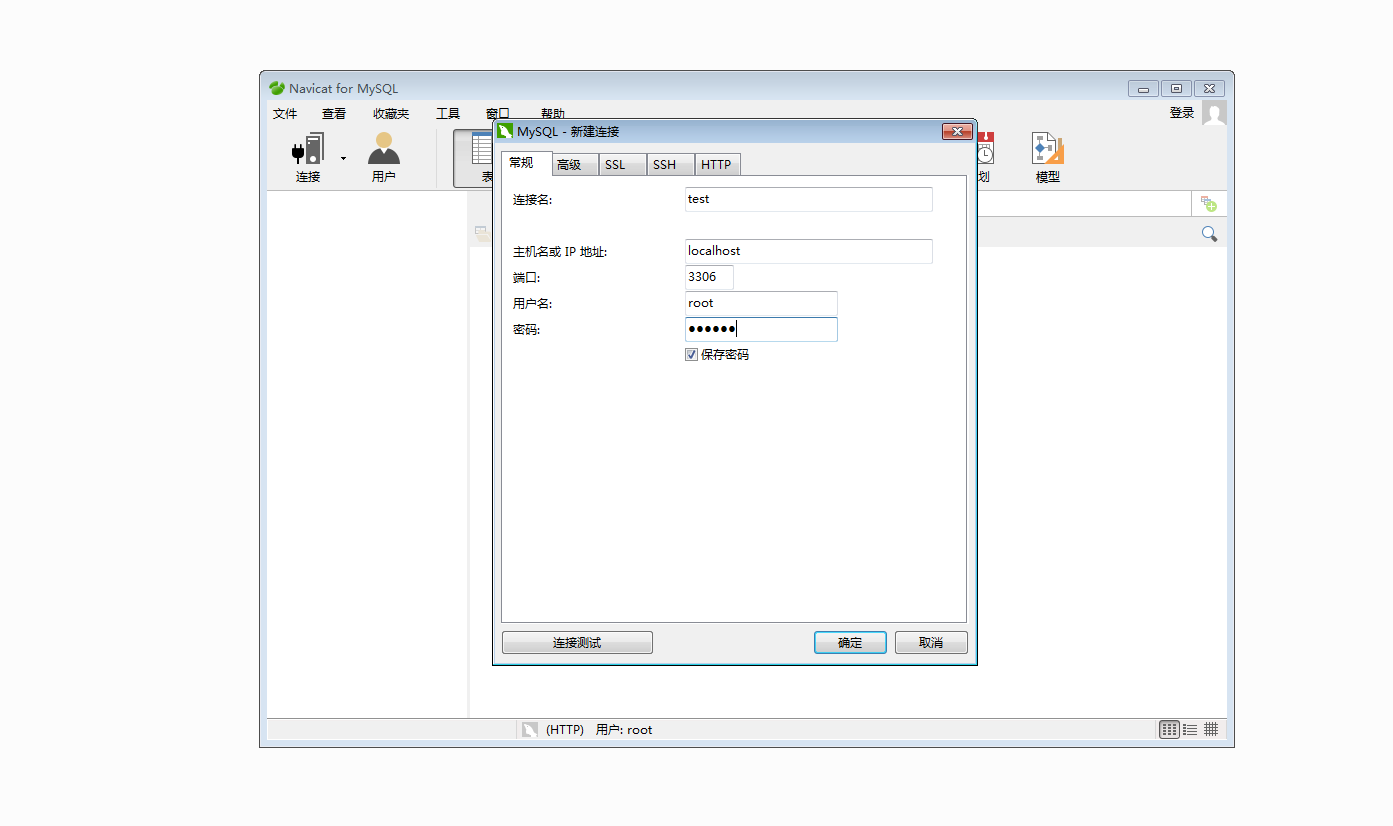Screen dimensions: 1393x826
Task: Click the 模型 (Model) toolbar icon
Action: [x=1047, y=149]
